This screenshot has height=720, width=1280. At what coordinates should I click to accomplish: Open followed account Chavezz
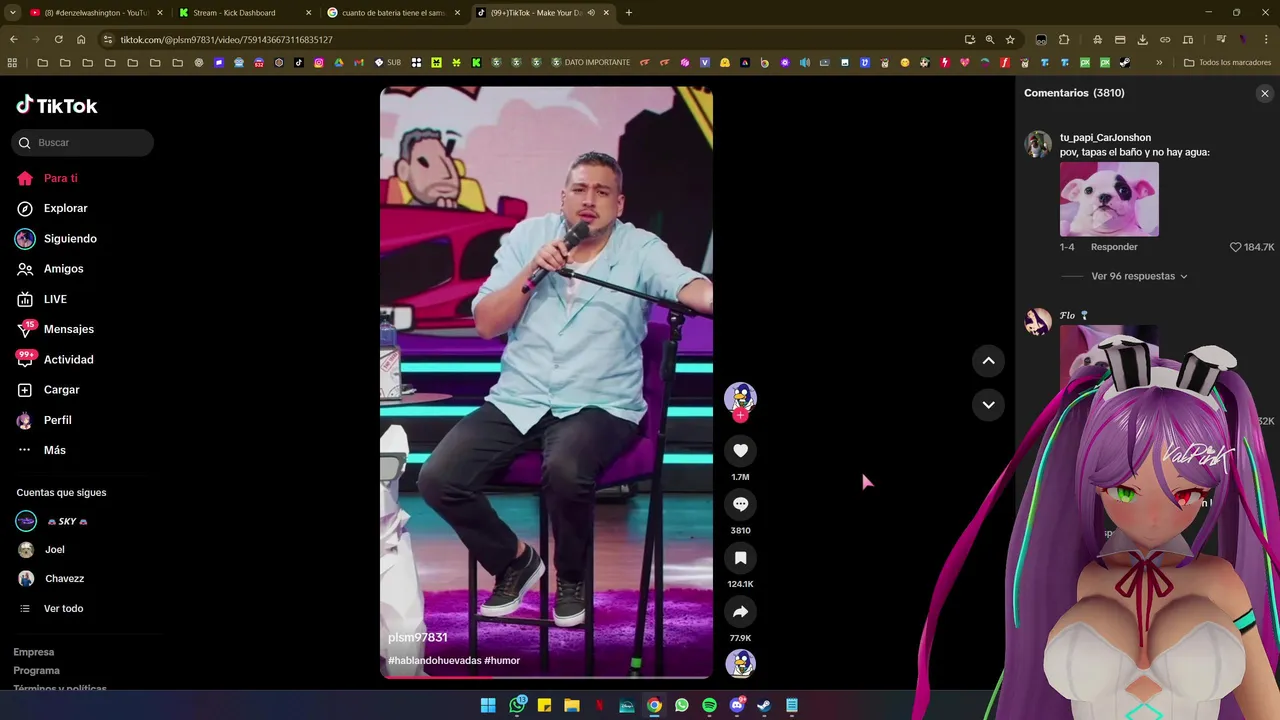pyautogui.click(x=64, y=579)
